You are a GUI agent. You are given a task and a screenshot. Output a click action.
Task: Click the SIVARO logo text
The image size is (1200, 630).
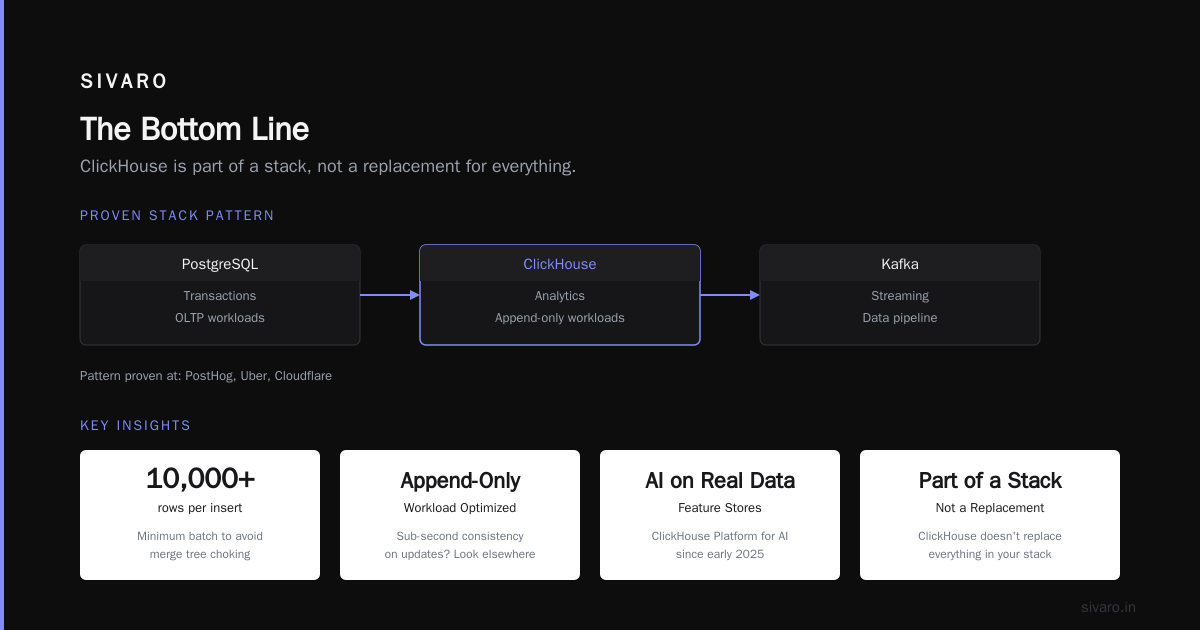coord(124,81)
